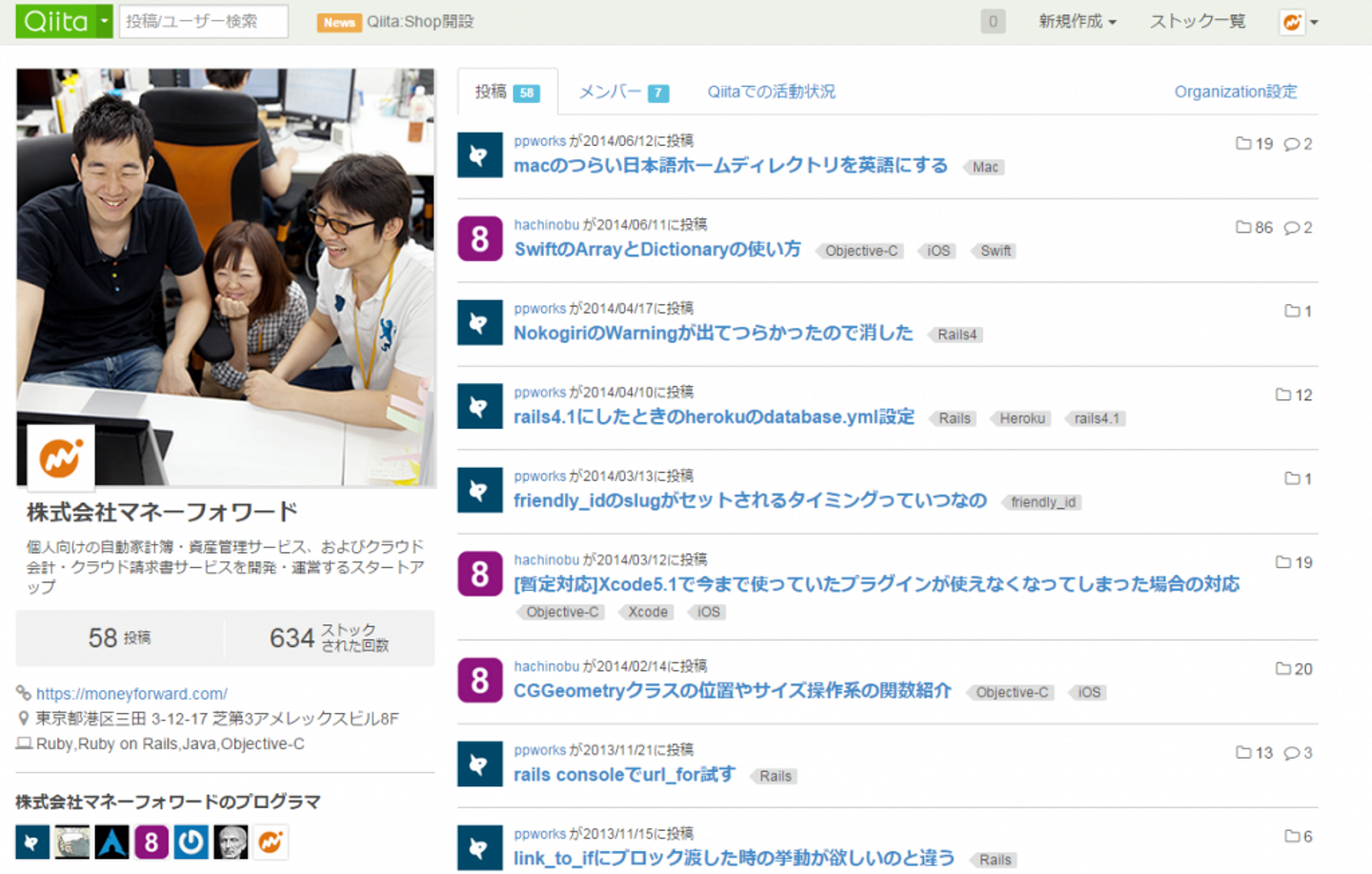Open the first member avatar (white bird on blue)

tap(32, 842)
